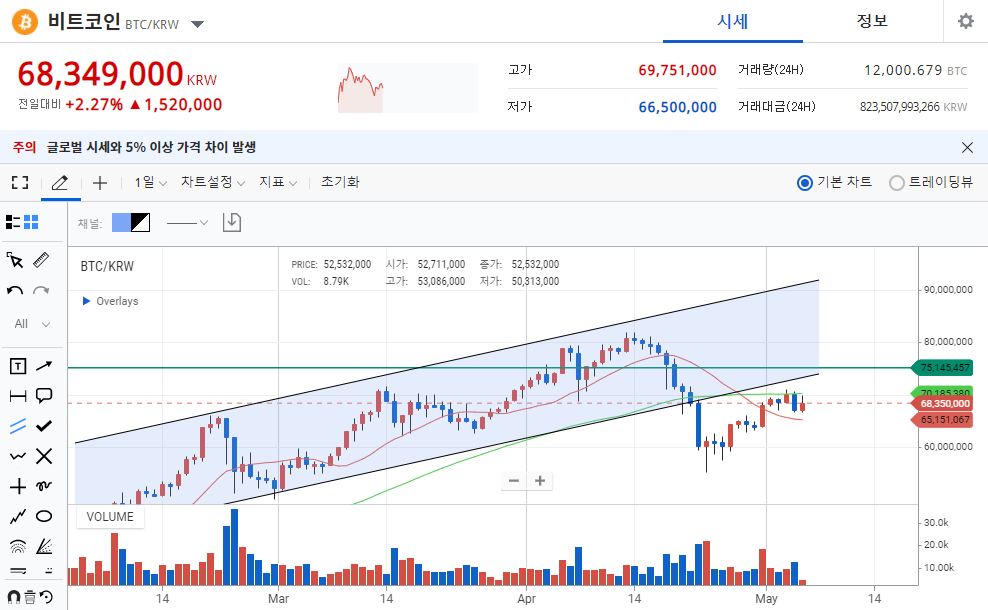Select the wavy continuous line tool
This screenshot has width=988, height=610.
(18, 456)
